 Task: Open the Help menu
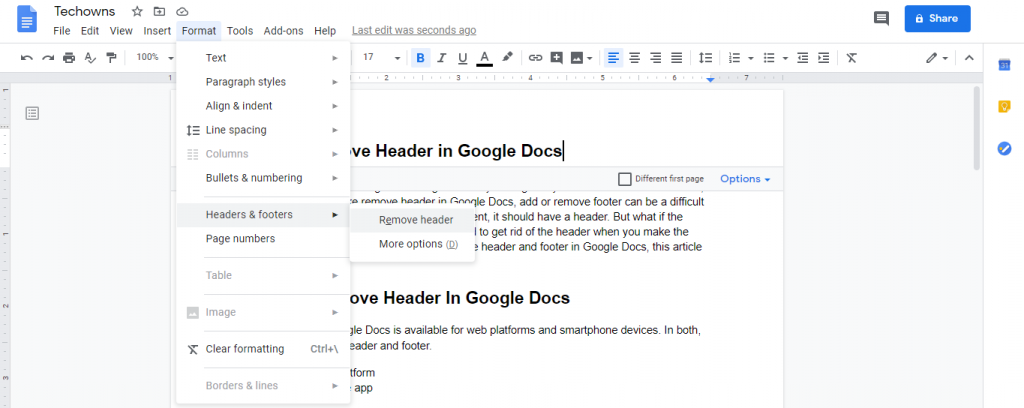[325, 31]
